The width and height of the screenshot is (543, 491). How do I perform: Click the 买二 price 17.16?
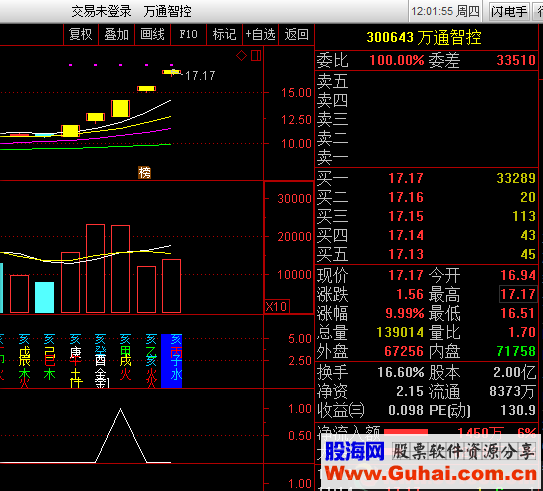406,197
